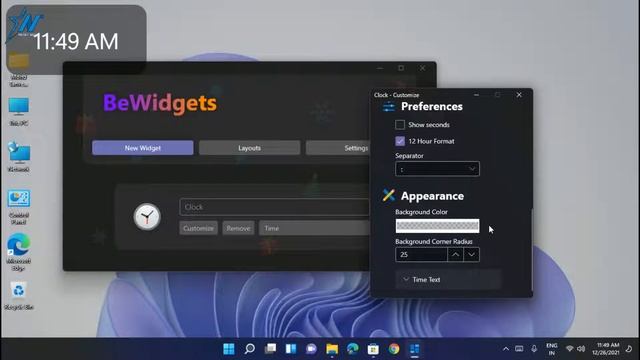This screenshot has width=640, height=360.
Task: Uncheck the 12 Hour Format checkbox
Action: pos(400,141)
